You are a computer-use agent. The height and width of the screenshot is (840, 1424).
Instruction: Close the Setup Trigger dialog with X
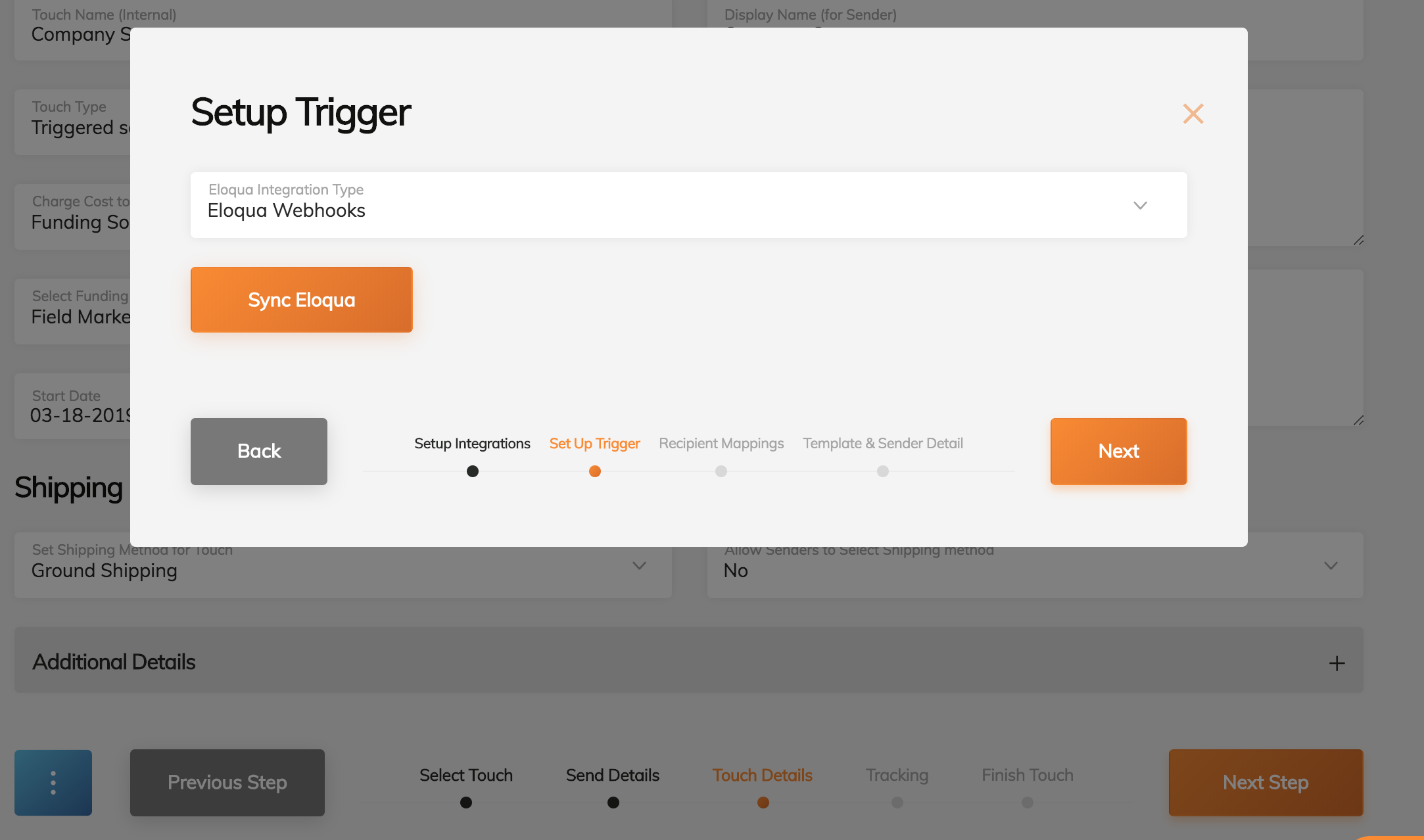1193,114
